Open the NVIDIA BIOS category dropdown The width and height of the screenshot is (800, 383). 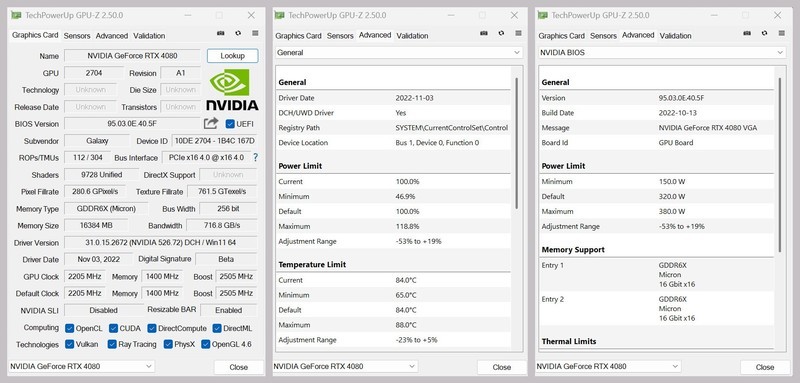pos(662,53)
